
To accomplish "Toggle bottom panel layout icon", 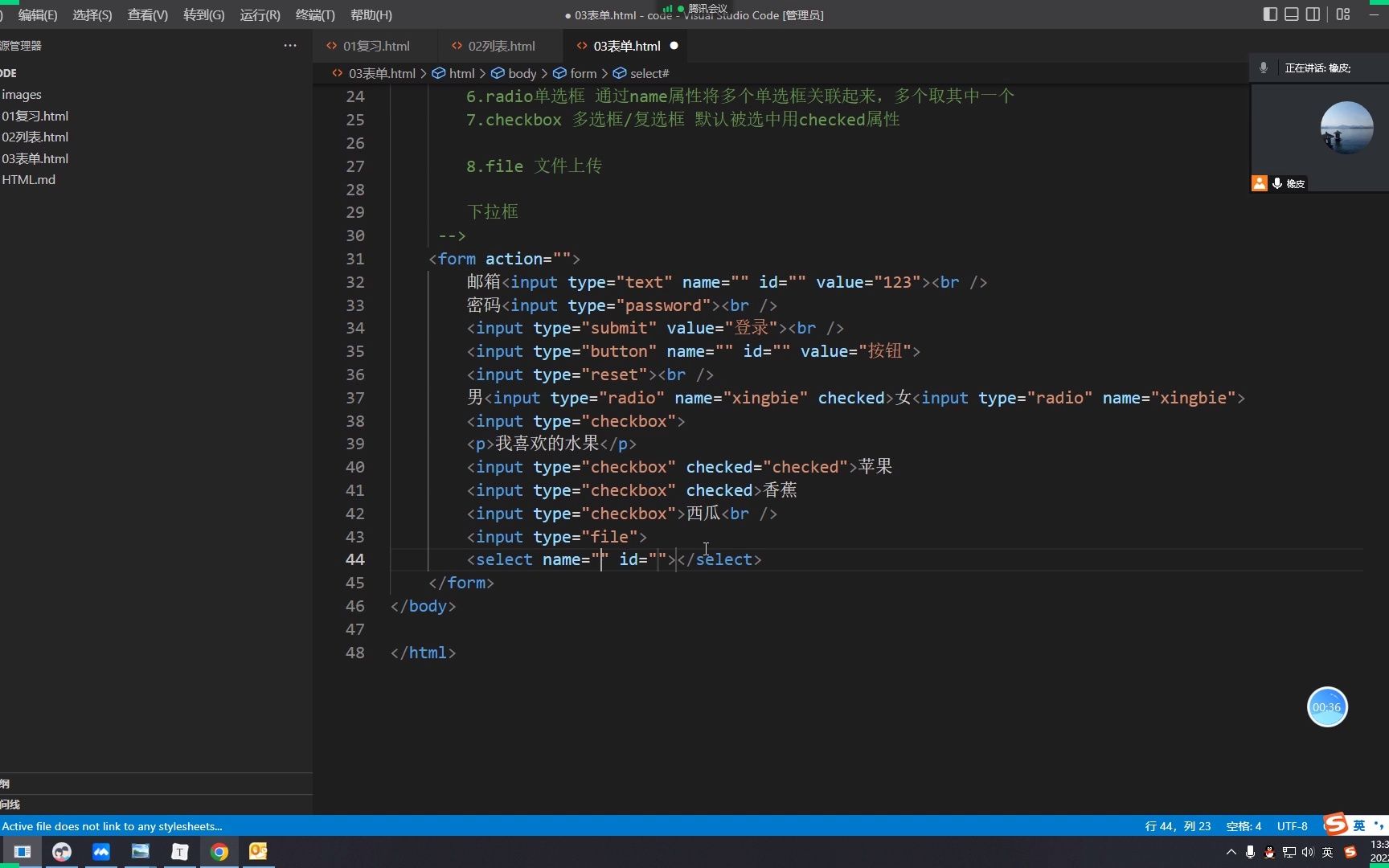I will (x=1292, y=14).
